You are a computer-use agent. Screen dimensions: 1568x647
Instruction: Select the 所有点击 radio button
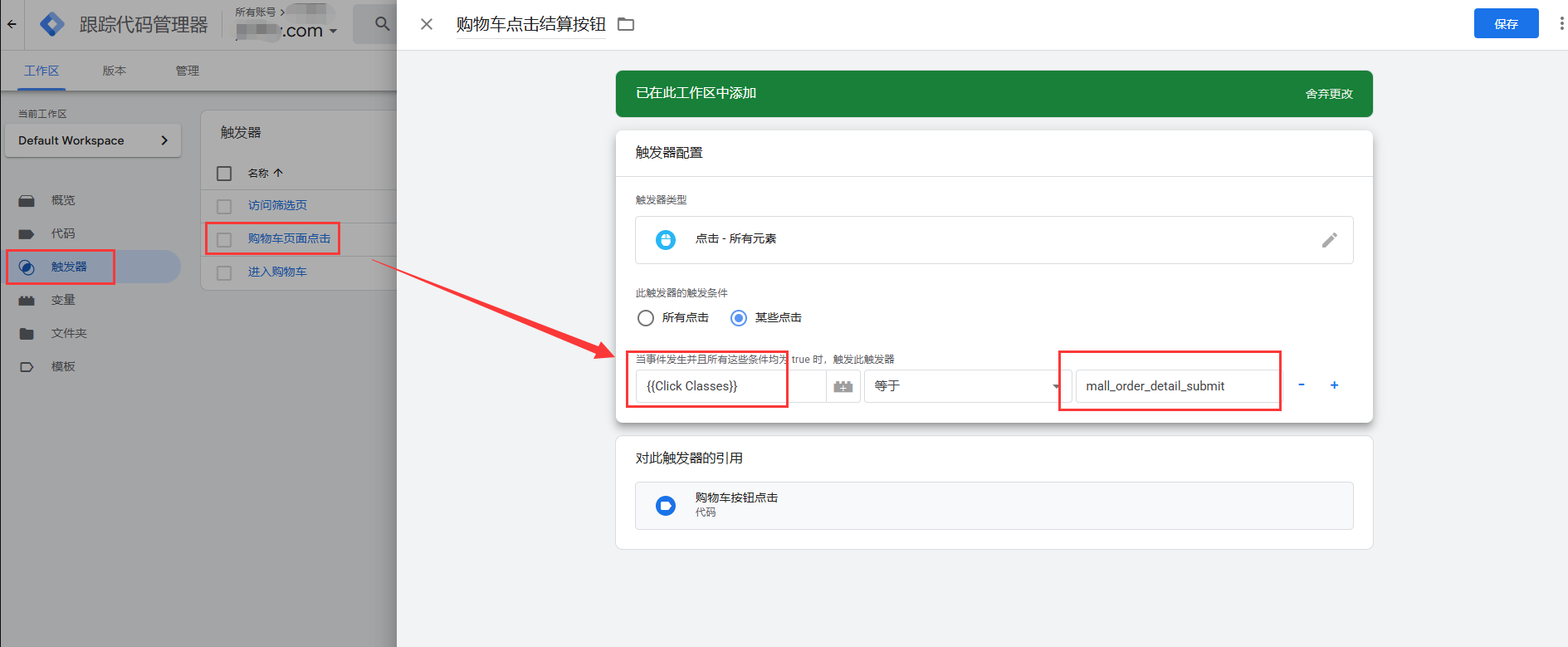point(646,318)
